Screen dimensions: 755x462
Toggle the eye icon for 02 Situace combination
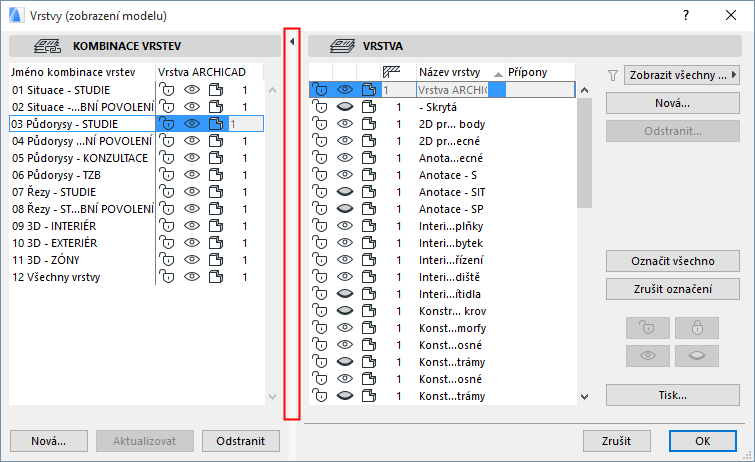[192, 107]
